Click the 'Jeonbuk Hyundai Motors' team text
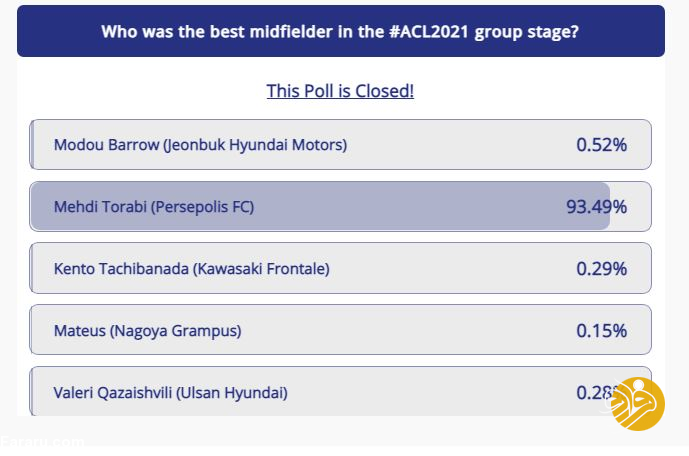 [x=255, y=145]
